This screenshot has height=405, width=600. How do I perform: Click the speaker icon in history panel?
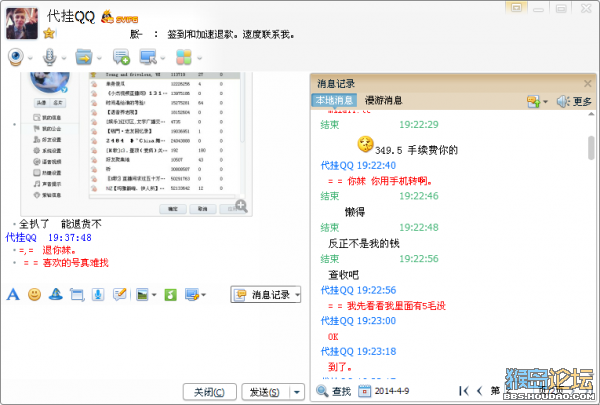point(562,101)
